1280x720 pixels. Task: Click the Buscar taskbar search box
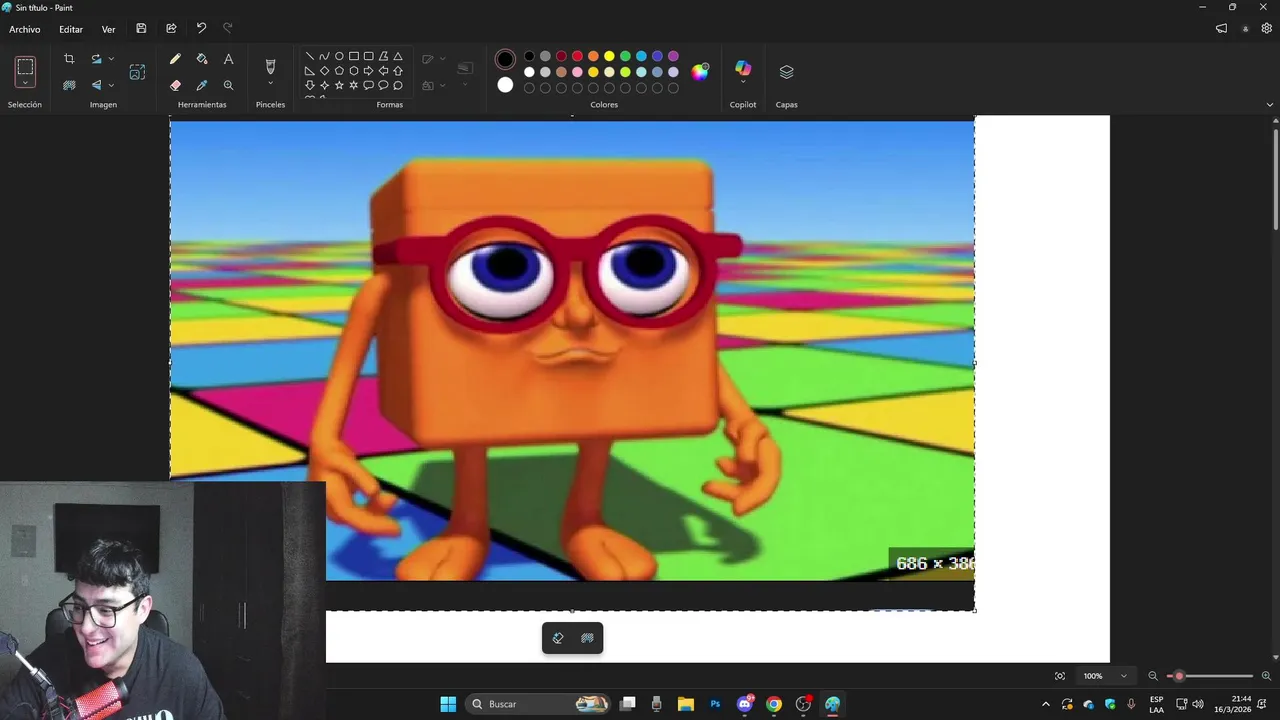pyautogui.click(x=539, y=704)
